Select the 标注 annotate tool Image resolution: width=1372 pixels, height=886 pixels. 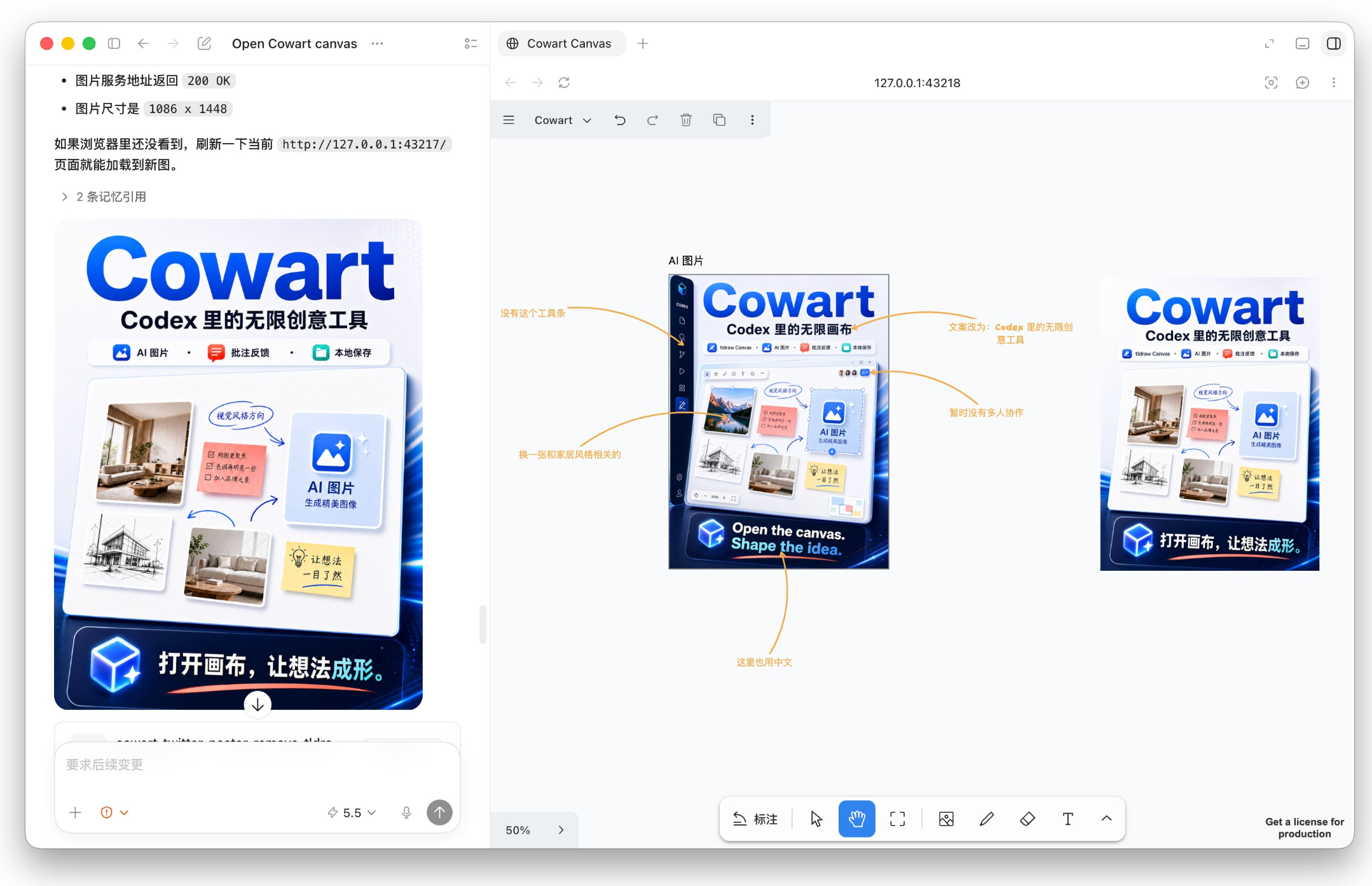click(x=756, y=819)
